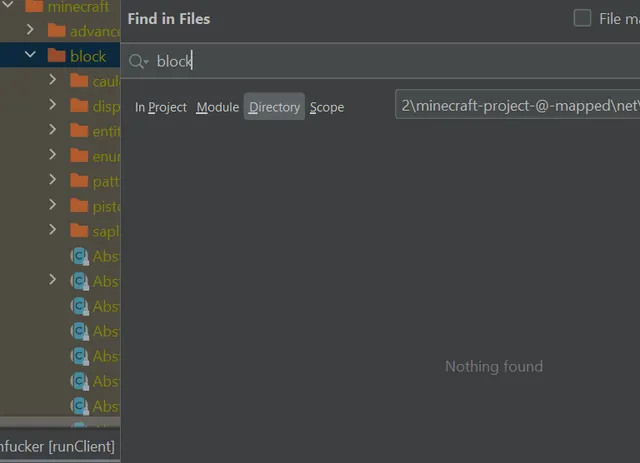Expand the sapl folder chevron
Image resolution: width=640 pixels, height=463 pixels.
(52, 229)
